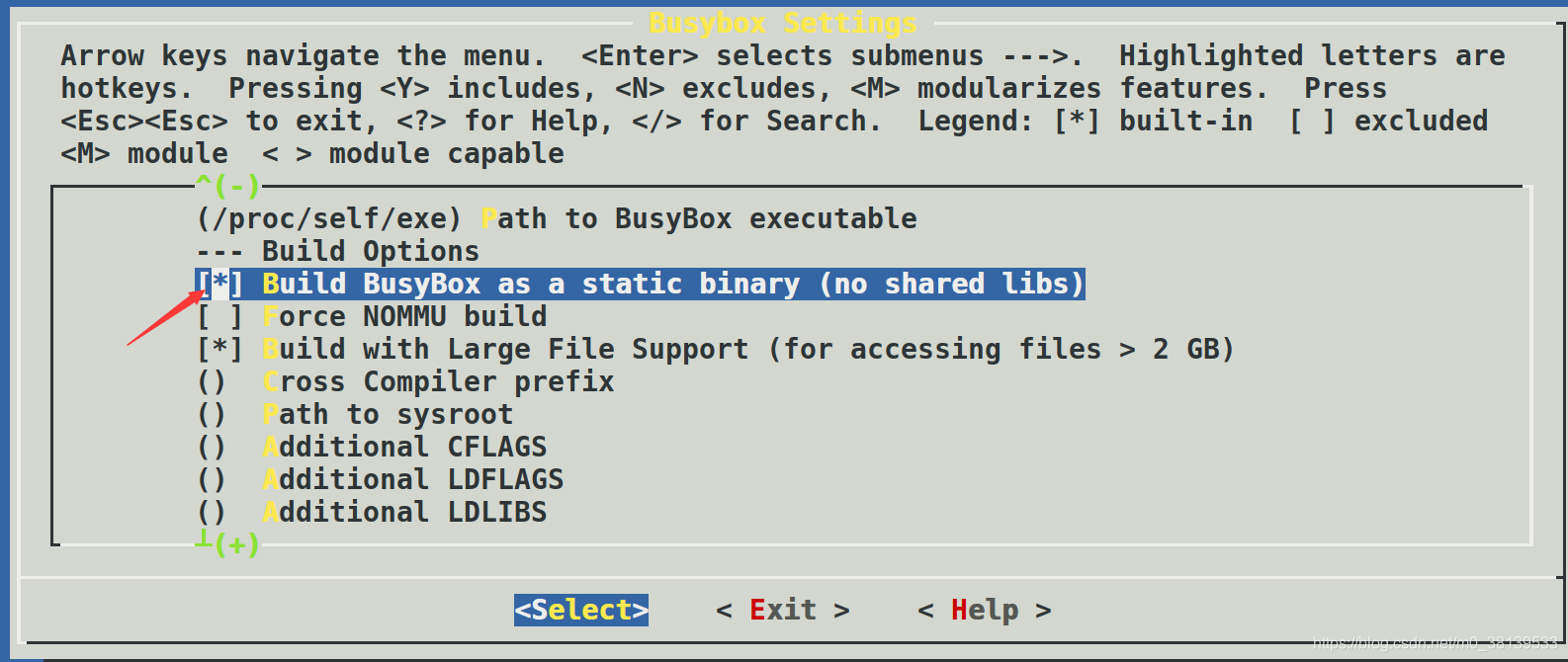This screenshot has height=662, width=1568.
Task: Enable the Force NOMMU build checkbox
Action: [x=219, y=316]
